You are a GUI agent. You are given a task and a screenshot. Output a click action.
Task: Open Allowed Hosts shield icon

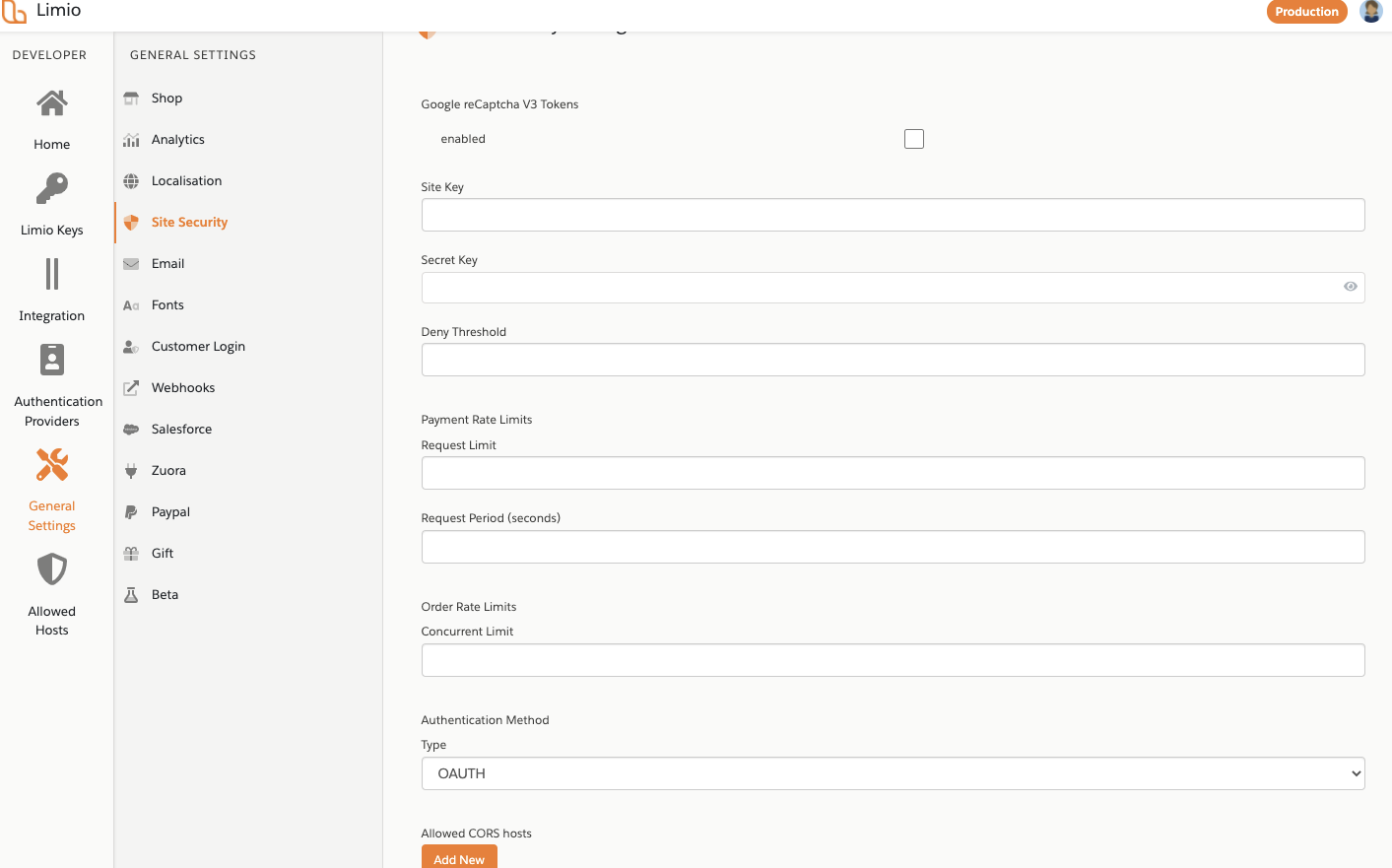pyautogui.click(x=52, y=569)
